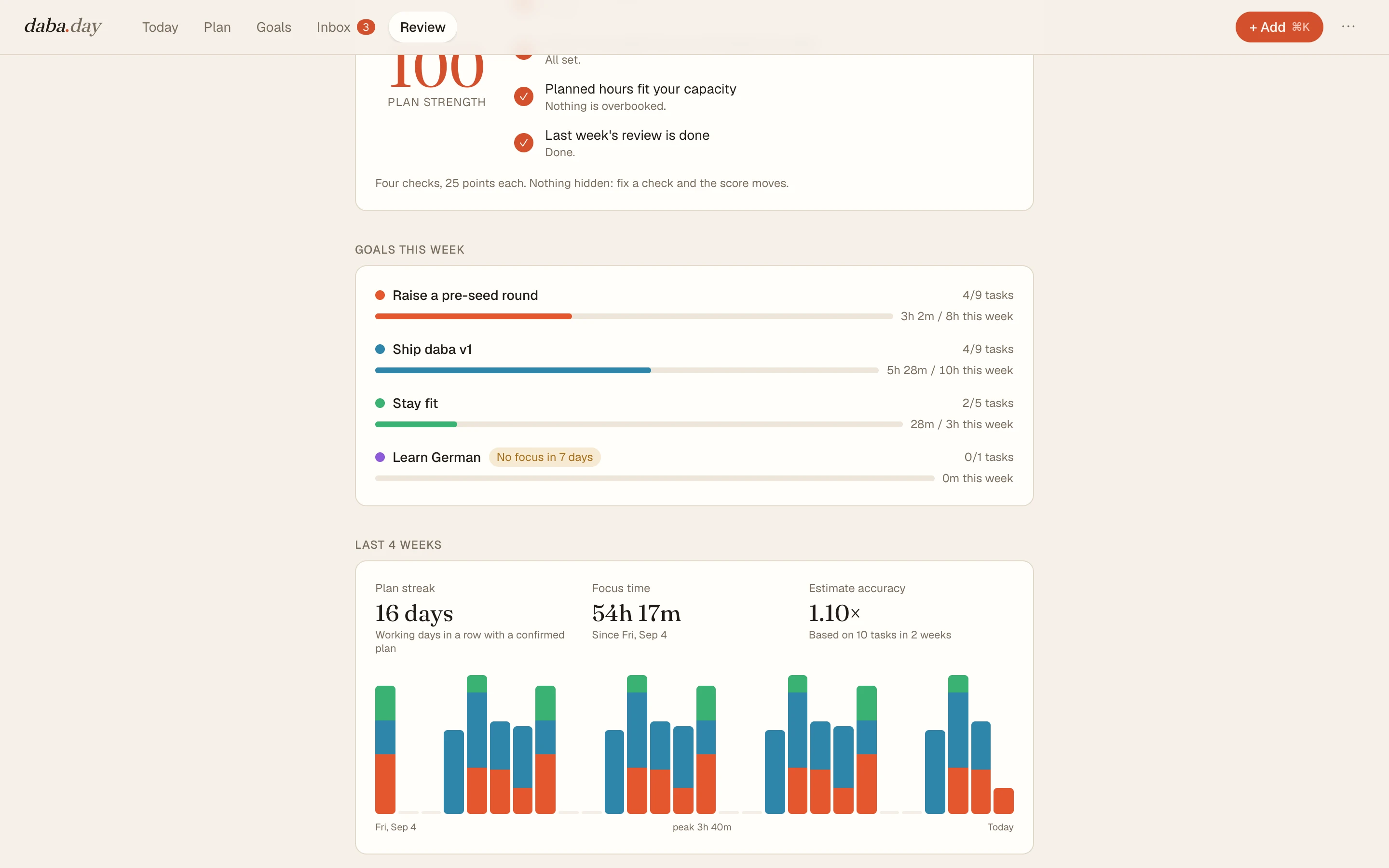
Task: Click the peak 3h 40m chart label
Action: [701, 827]
